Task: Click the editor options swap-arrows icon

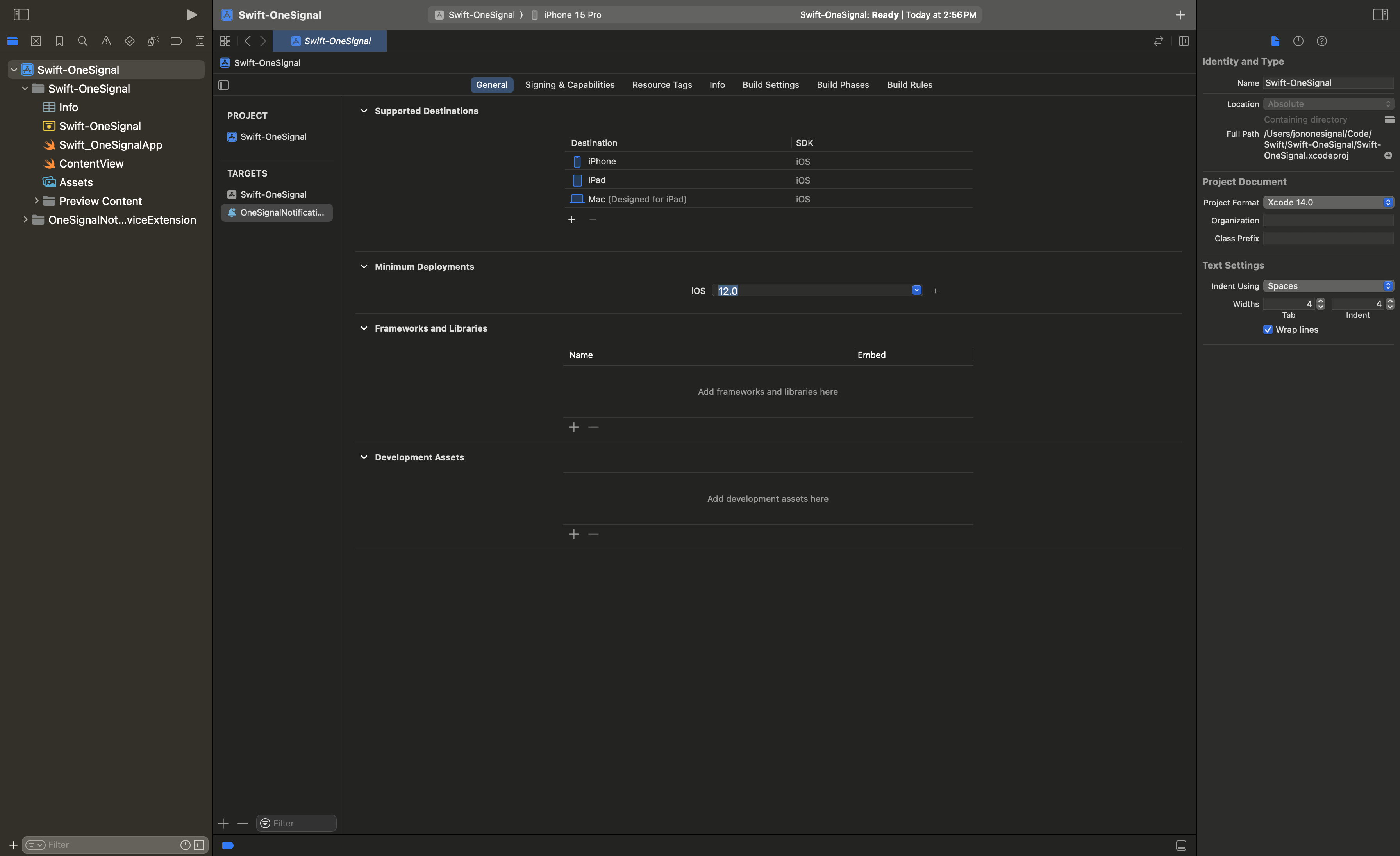Action: 1158,41
